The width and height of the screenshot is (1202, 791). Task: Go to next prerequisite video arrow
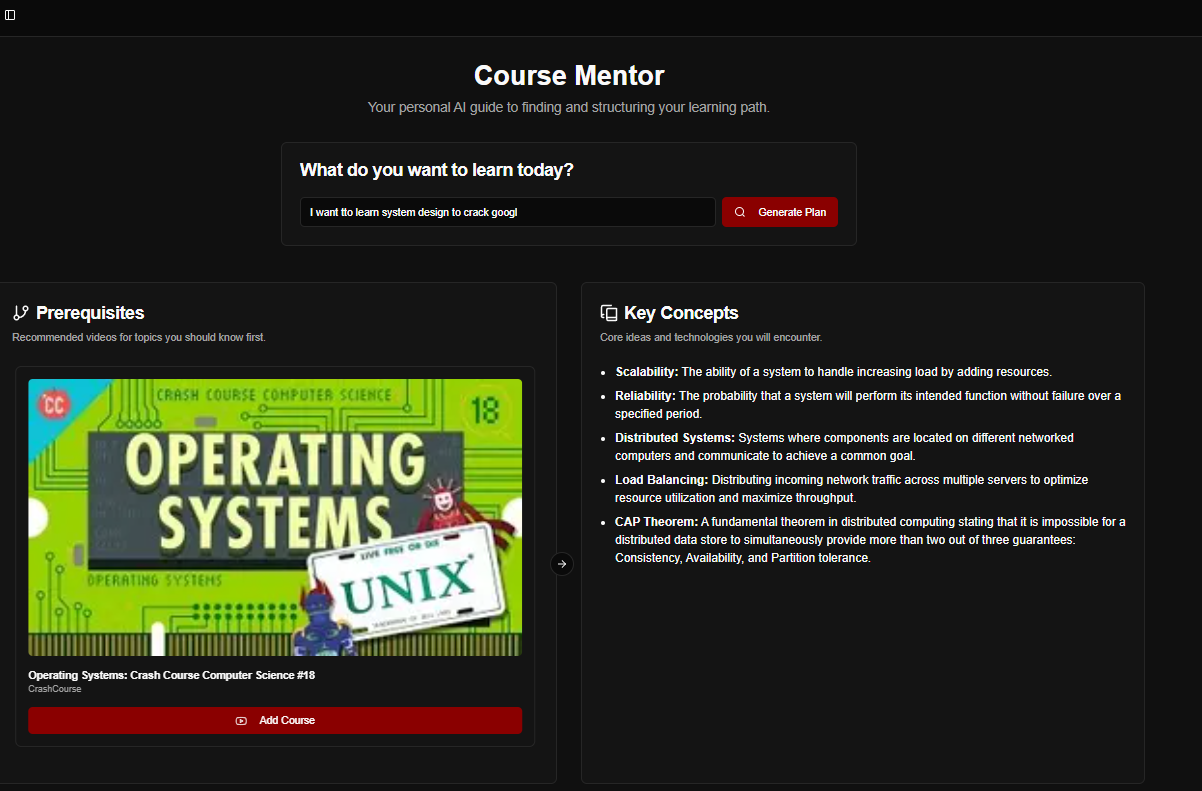click(562, 564)
